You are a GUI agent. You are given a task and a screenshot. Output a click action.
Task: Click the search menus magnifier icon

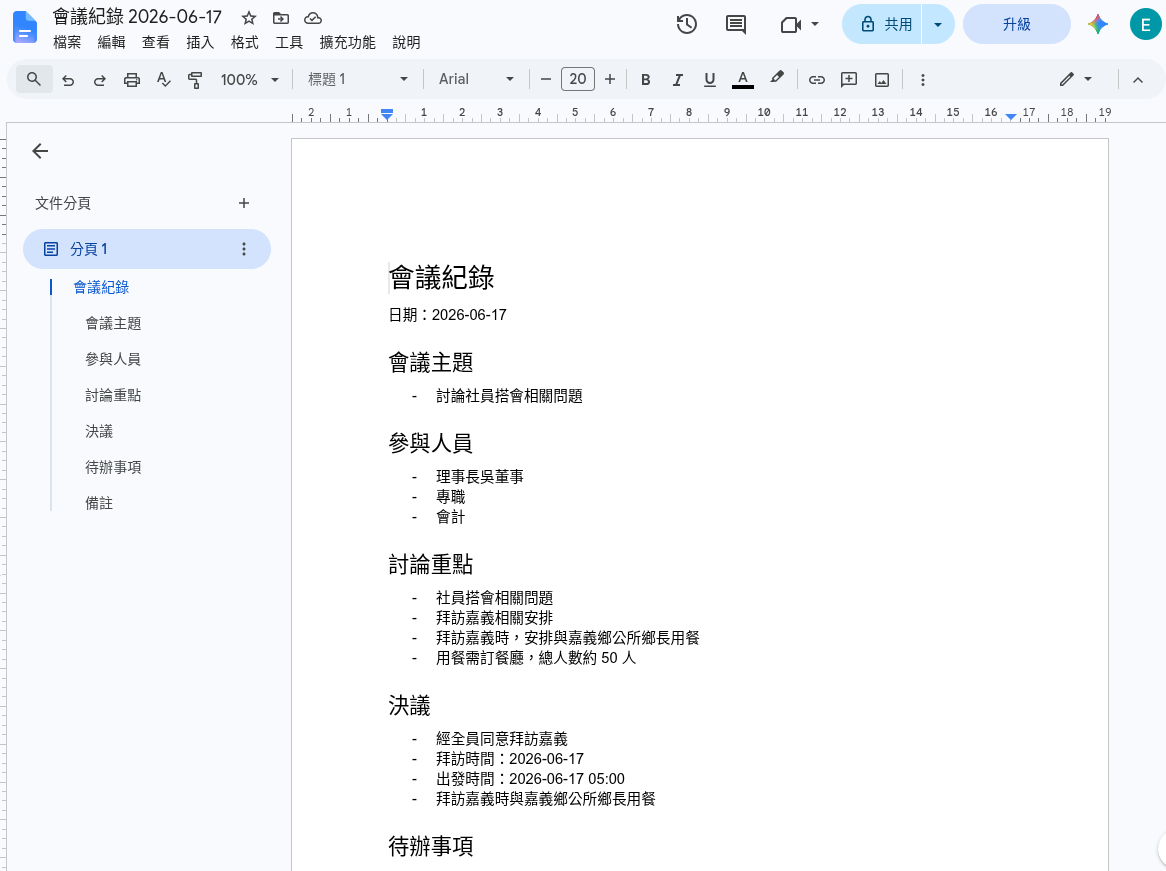pyautogui.click(x=33, y=79)
